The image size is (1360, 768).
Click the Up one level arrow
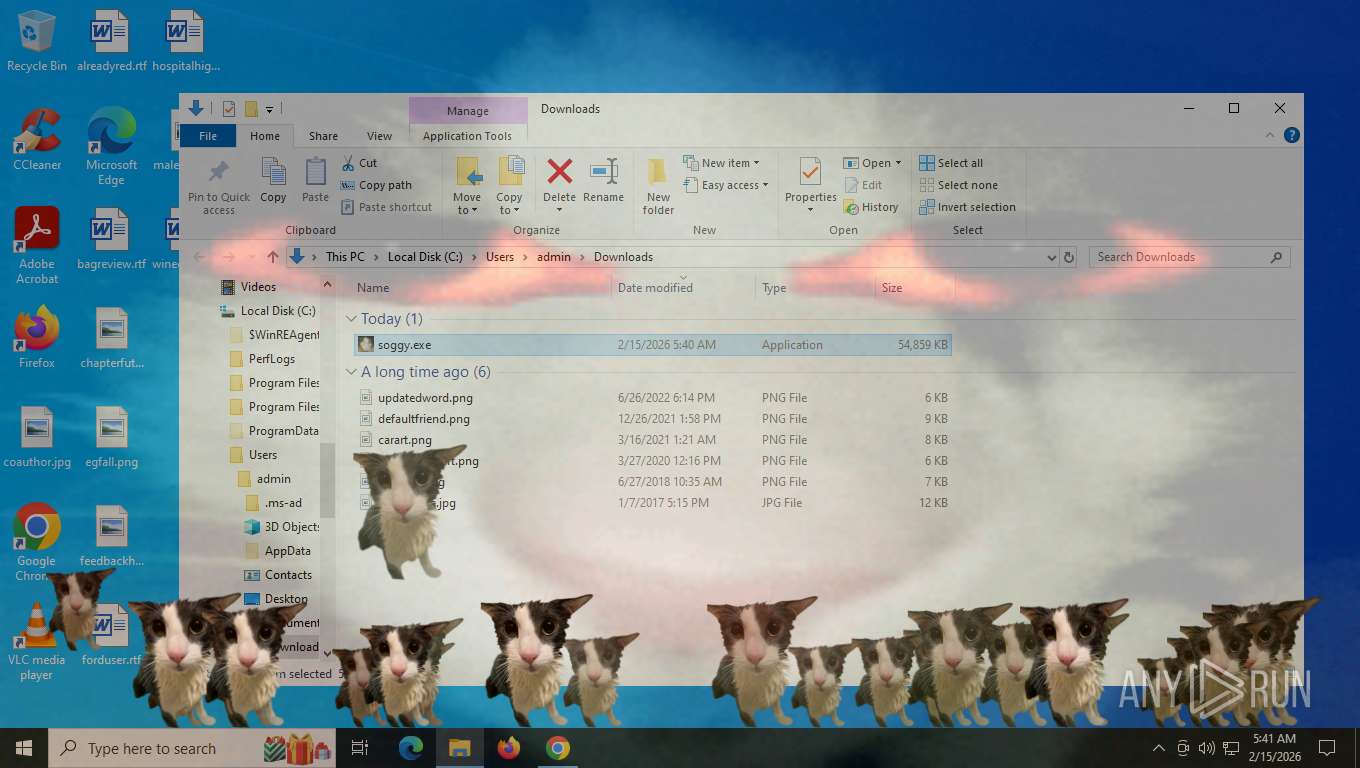point(272,257)
